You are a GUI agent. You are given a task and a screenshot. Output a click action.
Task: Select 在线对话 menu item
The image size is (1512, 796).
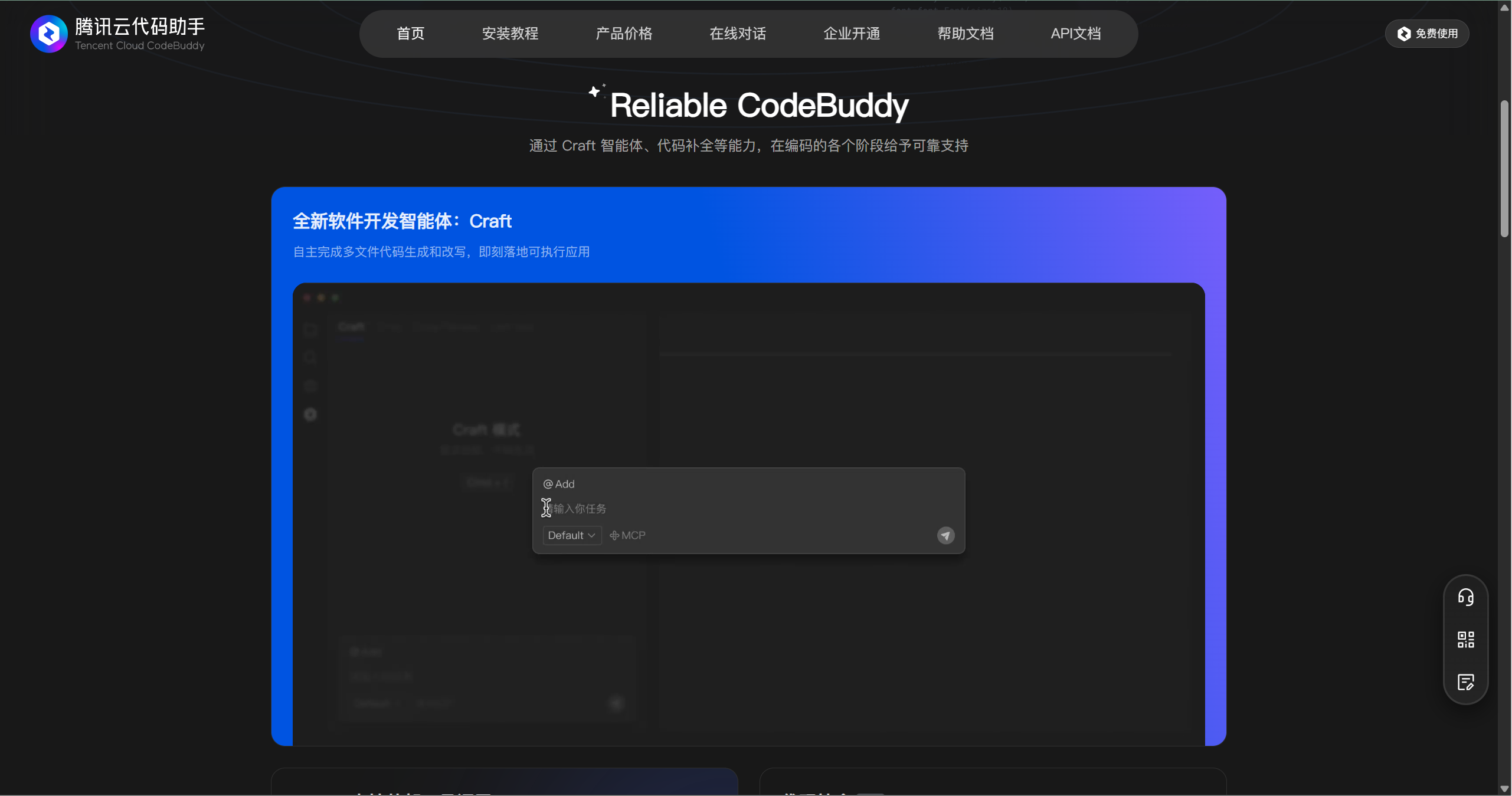738,34
